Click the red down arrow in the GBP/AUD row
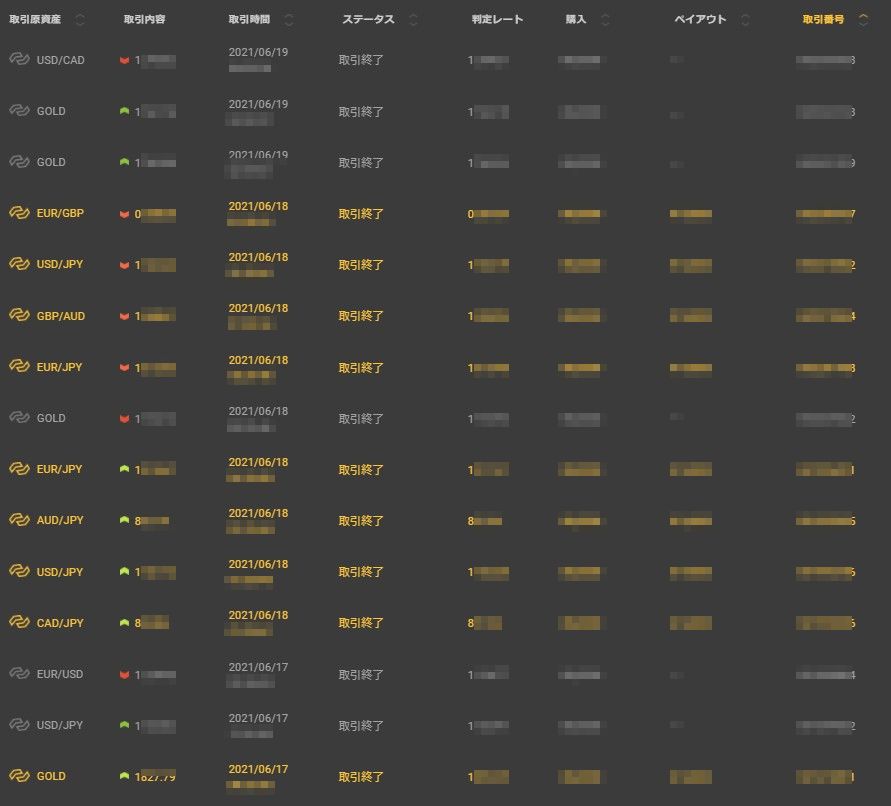The width and height of the screenshot is (891, 806). click(x=124, y=316)
